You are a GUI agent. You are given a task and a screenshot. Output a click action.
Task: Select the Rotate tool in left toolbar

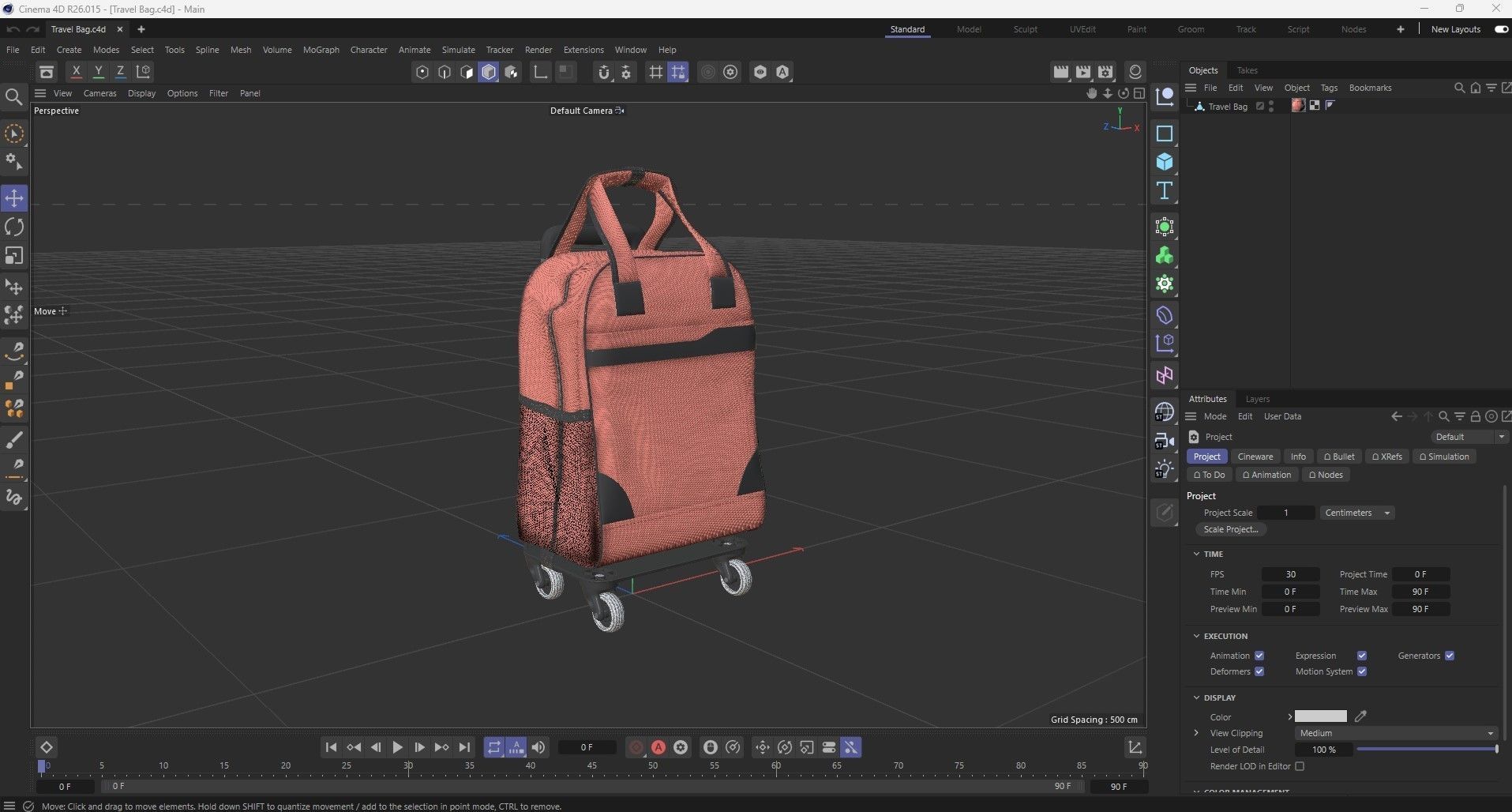click(x=14, y=227)
